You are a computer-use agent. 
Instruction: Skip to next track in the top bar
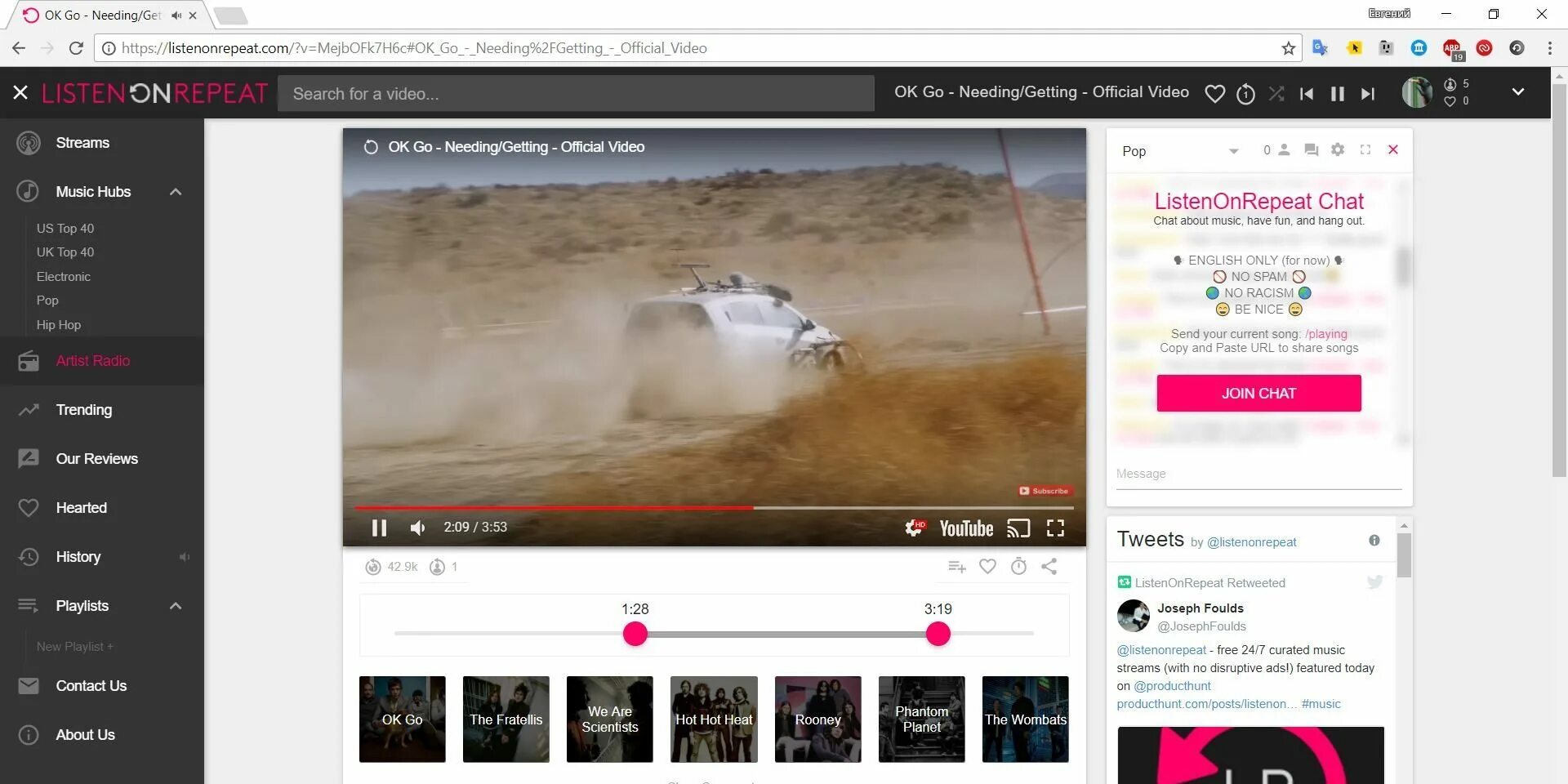coord(1368,94)
